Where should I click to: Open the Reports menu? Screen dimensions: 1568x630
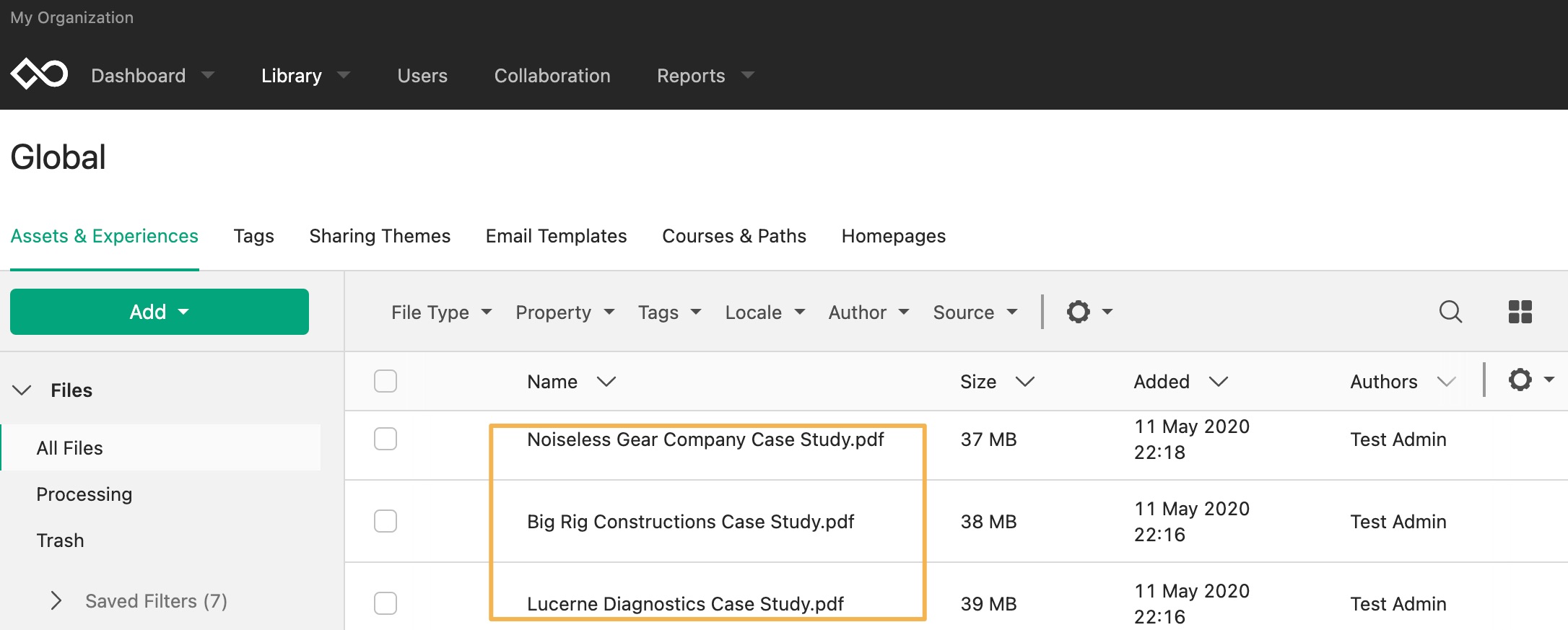705,76
